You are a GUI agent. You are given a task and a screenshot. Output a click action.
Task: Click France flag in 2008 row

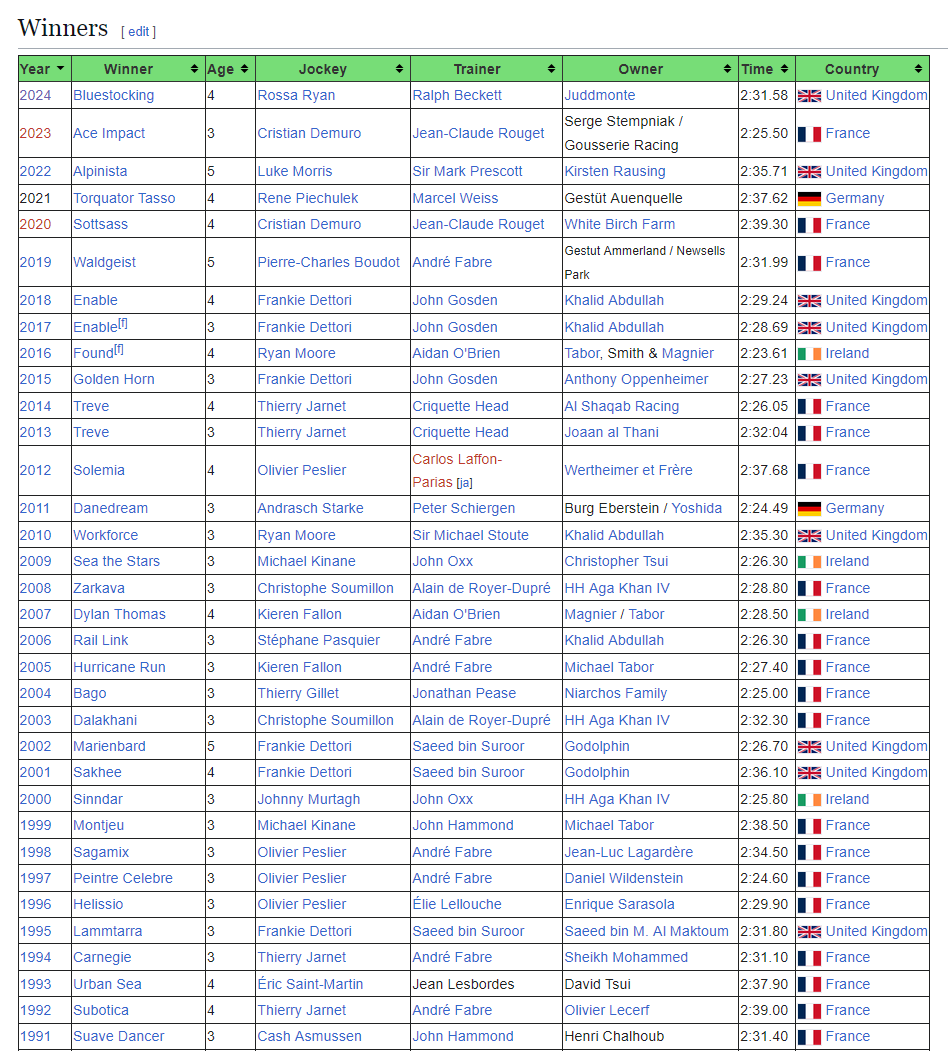[x=809, y=589]
